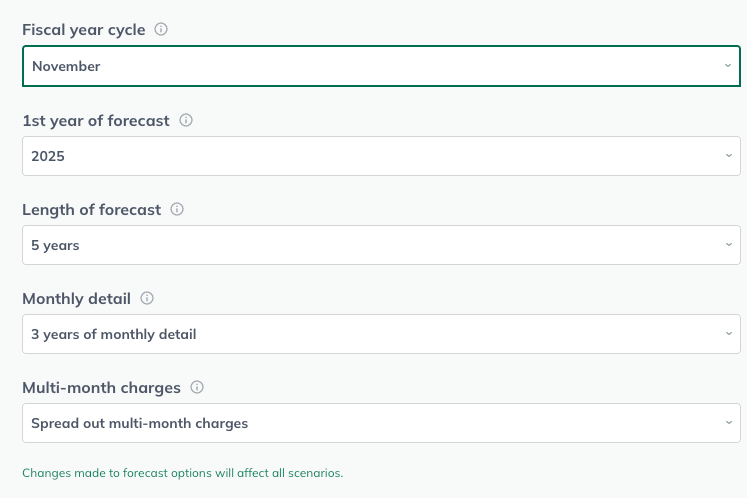Click the info icon beside Fiscal year cycle
Screen dimensions: 747x498
point(161,29)
